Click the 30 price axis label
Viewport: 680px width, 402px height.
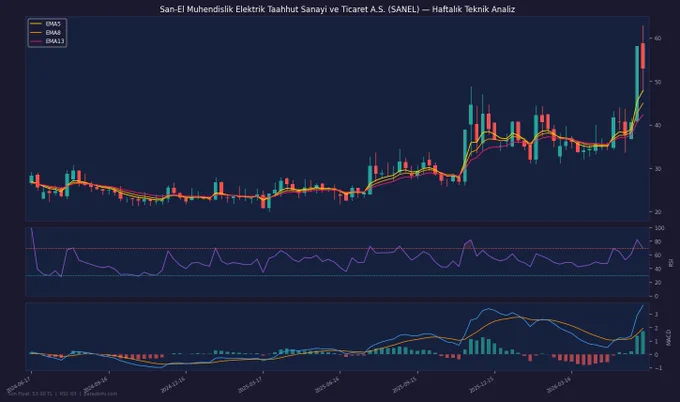pyautogui.click(x=658, y=169)
